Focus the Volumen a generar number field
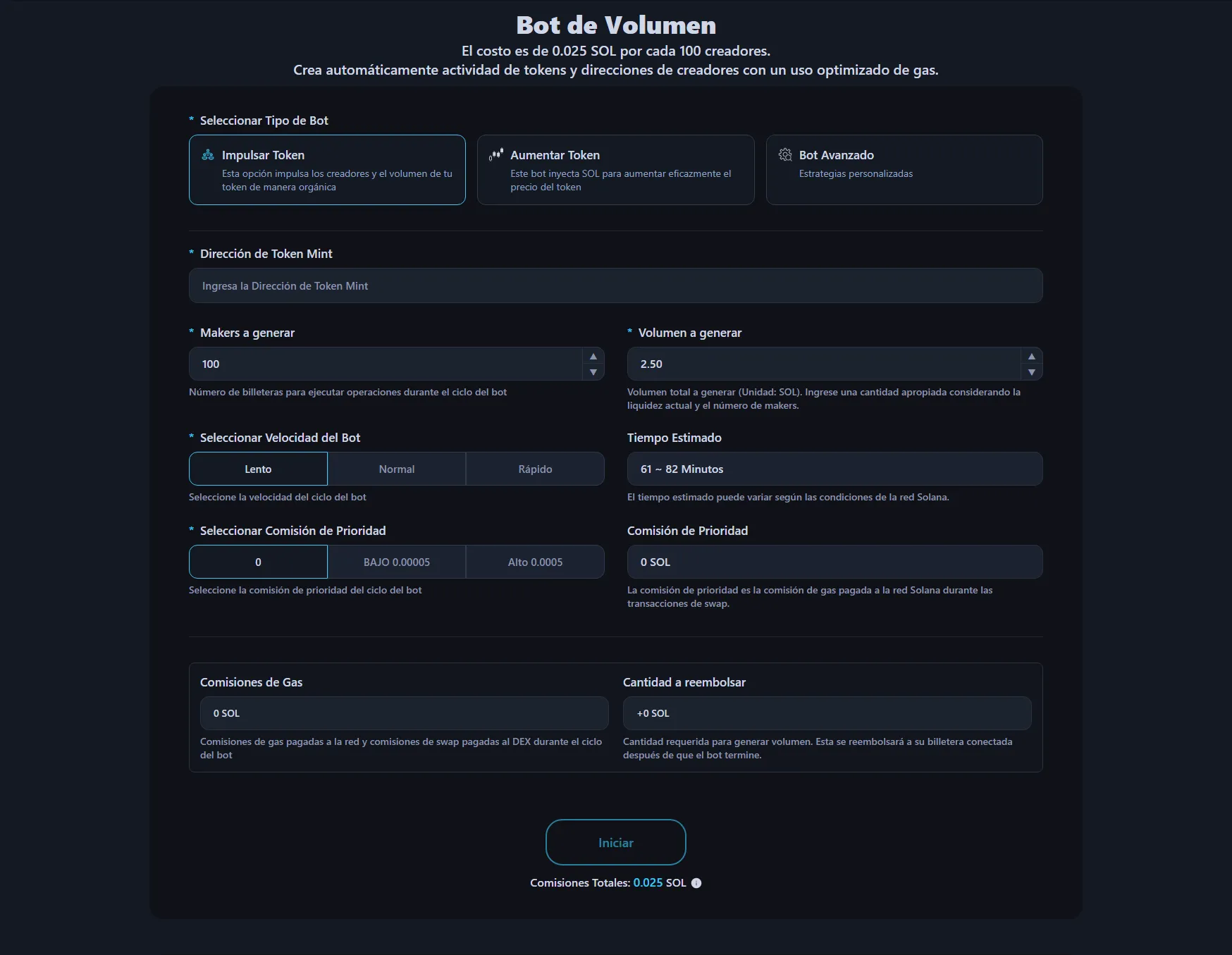This screenshot has height=955, width=1232. [823, 364]
